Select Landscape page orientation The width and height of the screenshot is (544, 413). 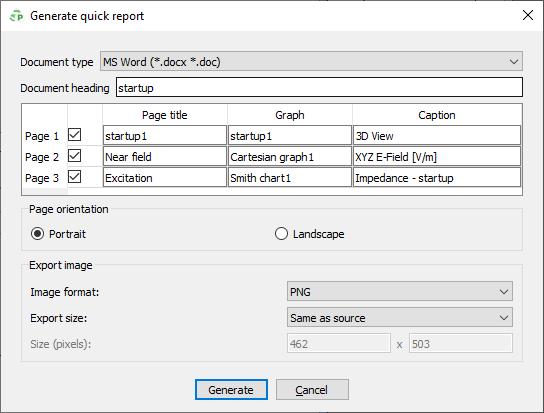pyautogui.click(x=281, y=234)
